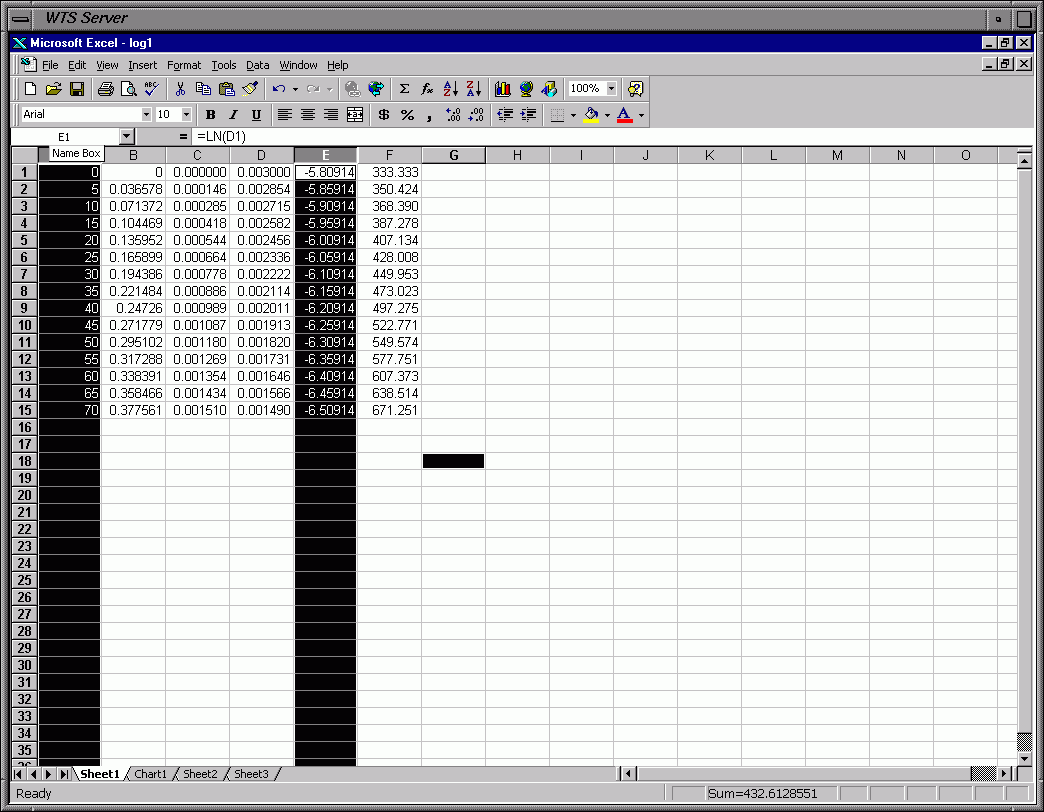Toggle underline formatting

(254, 114)
